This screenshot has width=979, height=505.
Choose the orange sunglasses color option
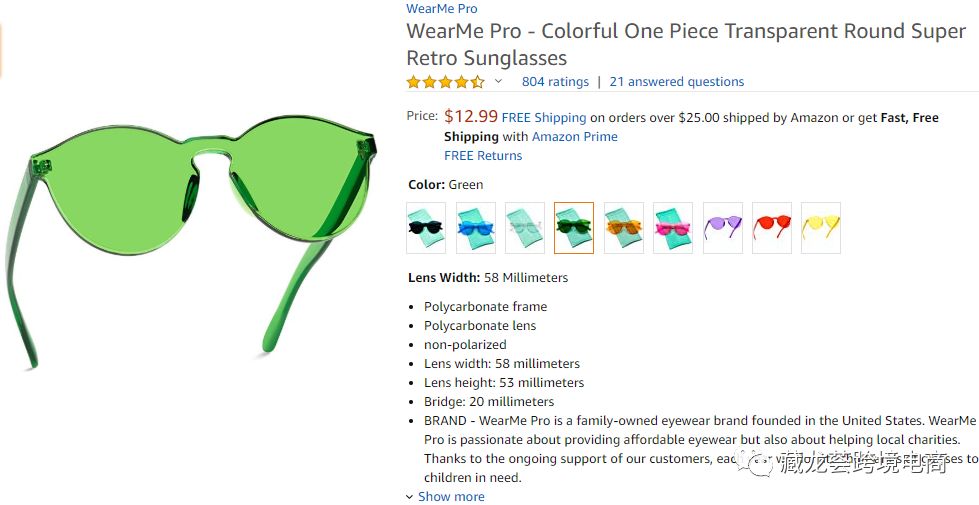click(x=623, y=228)
